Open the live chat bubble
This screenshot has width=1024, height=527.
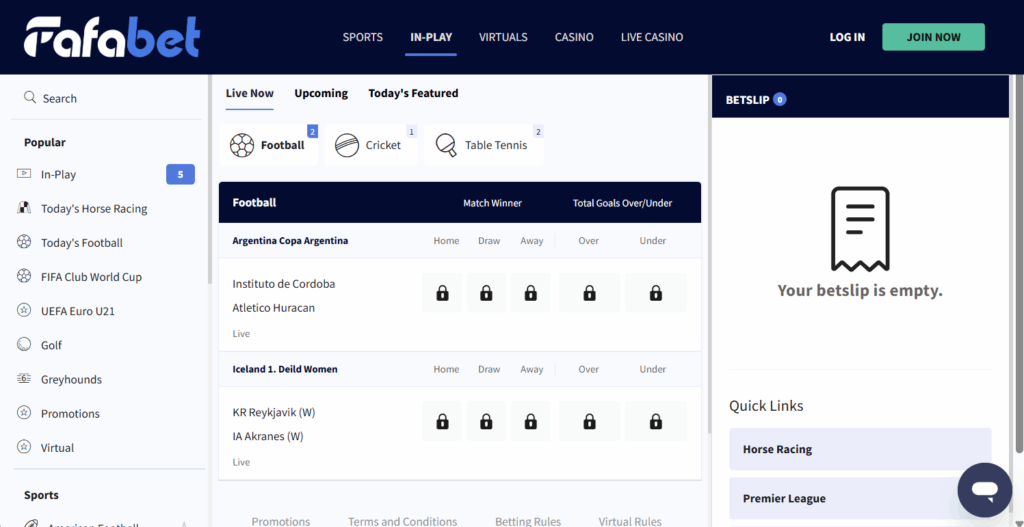point(985,490)
